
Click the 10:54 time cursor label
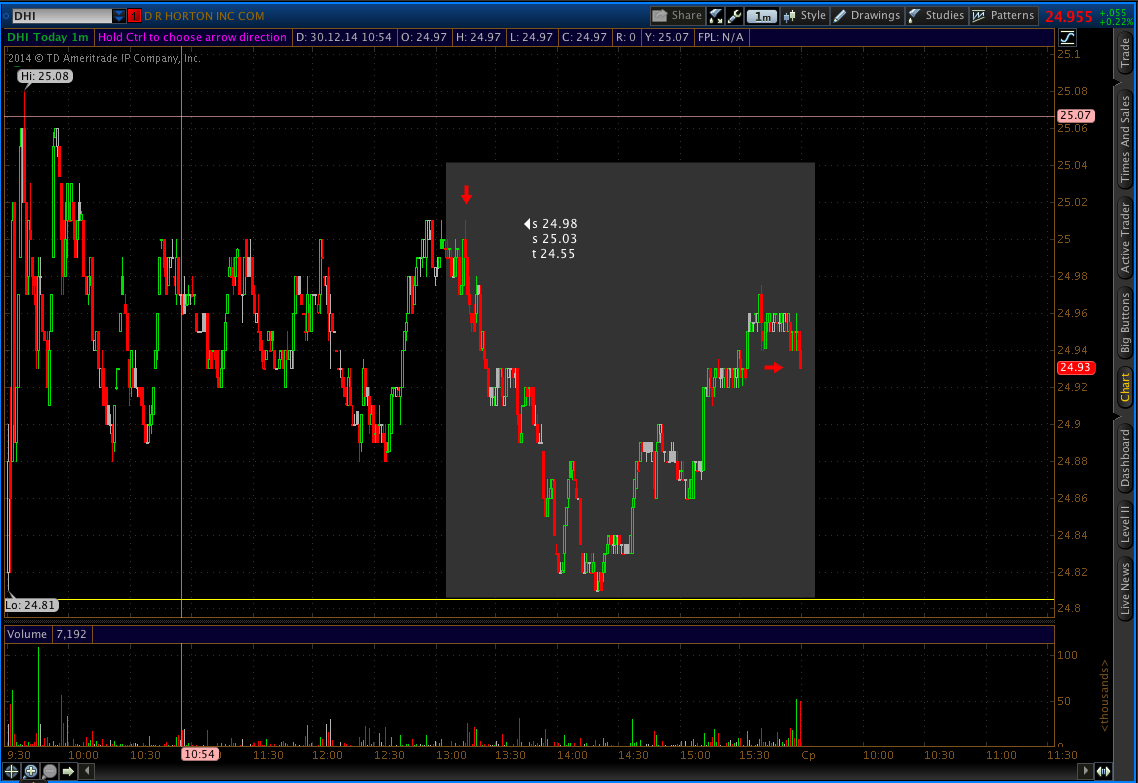(x=200, y=754)
